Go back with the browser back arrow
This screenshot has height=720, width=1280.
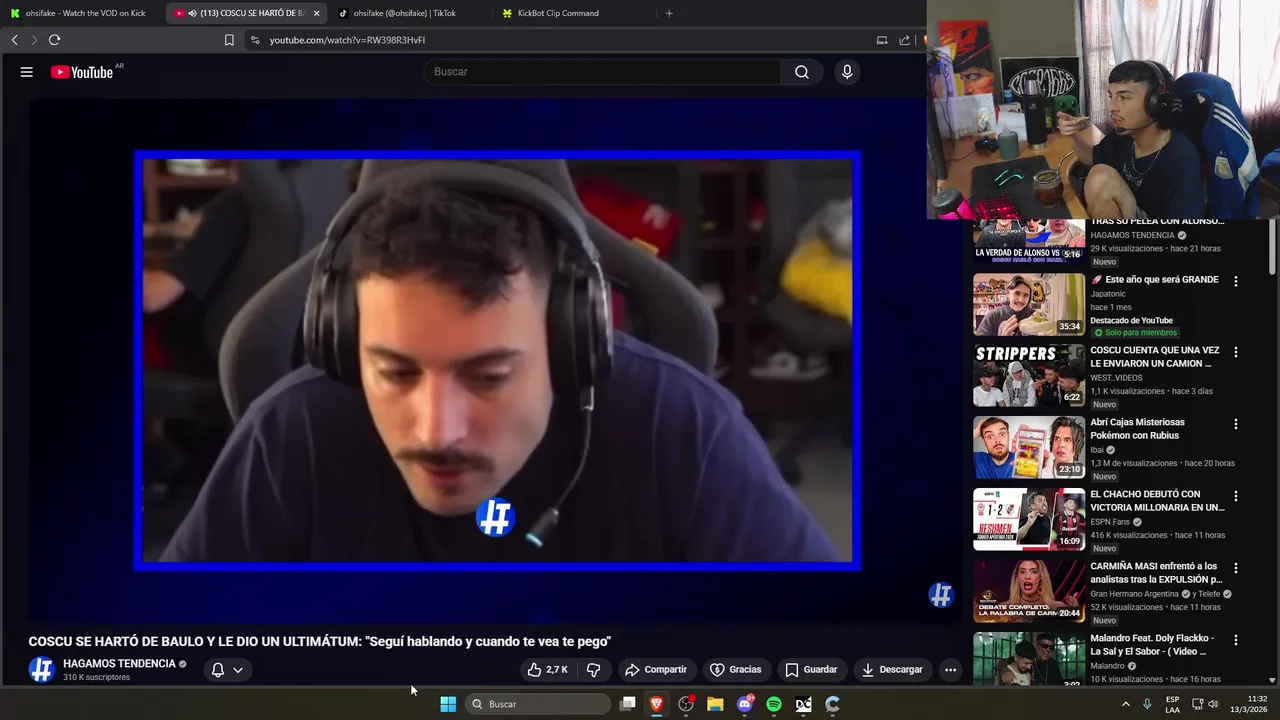tap(14, 40)
